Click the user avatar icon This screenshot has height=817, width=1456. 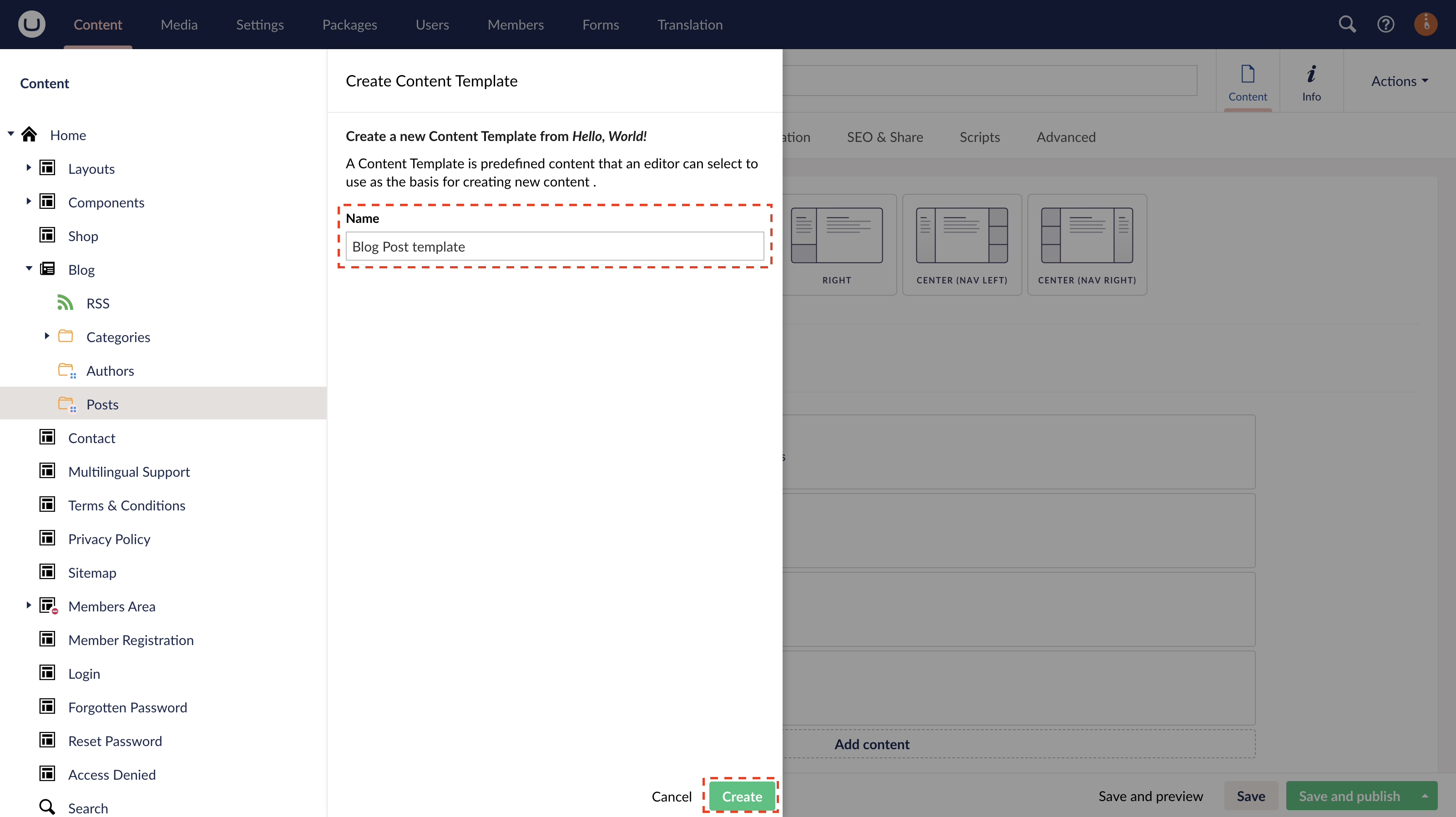tap(1426, 24)
